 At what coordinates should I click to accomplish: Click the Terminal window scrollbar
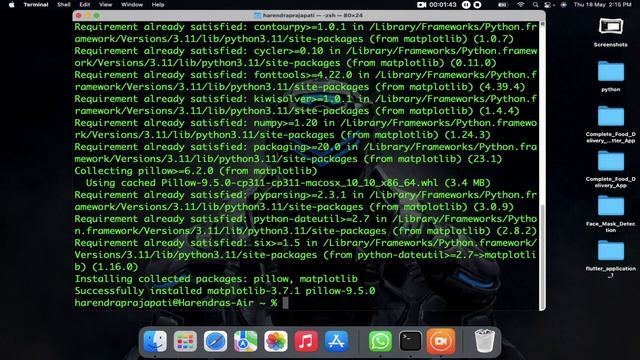542,256
